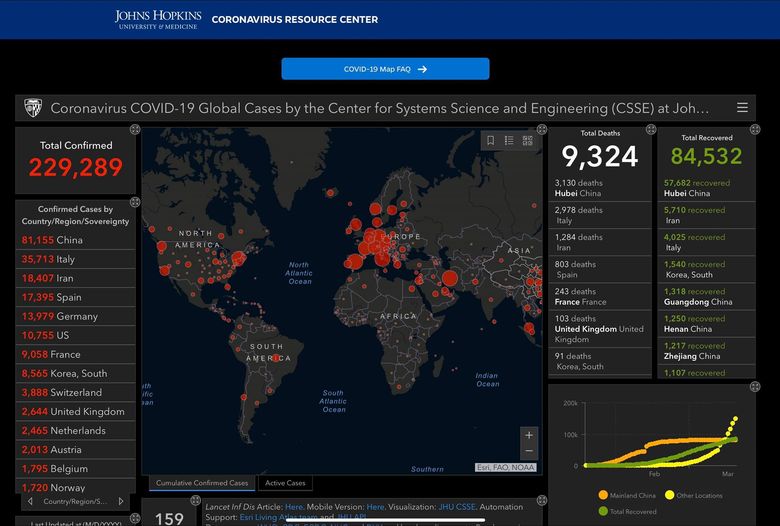Switch to the Active Cases tab

click(285, 483)
